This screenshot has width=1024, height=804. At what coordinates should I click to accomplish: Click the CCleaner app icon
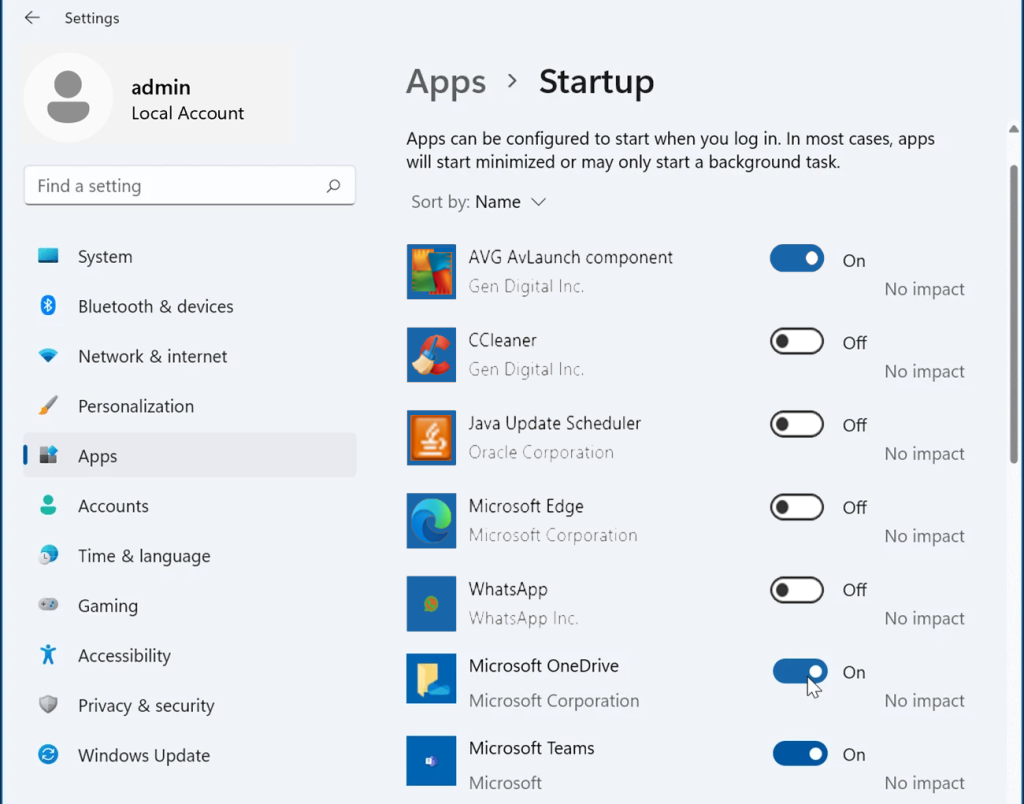pos(431,355)
